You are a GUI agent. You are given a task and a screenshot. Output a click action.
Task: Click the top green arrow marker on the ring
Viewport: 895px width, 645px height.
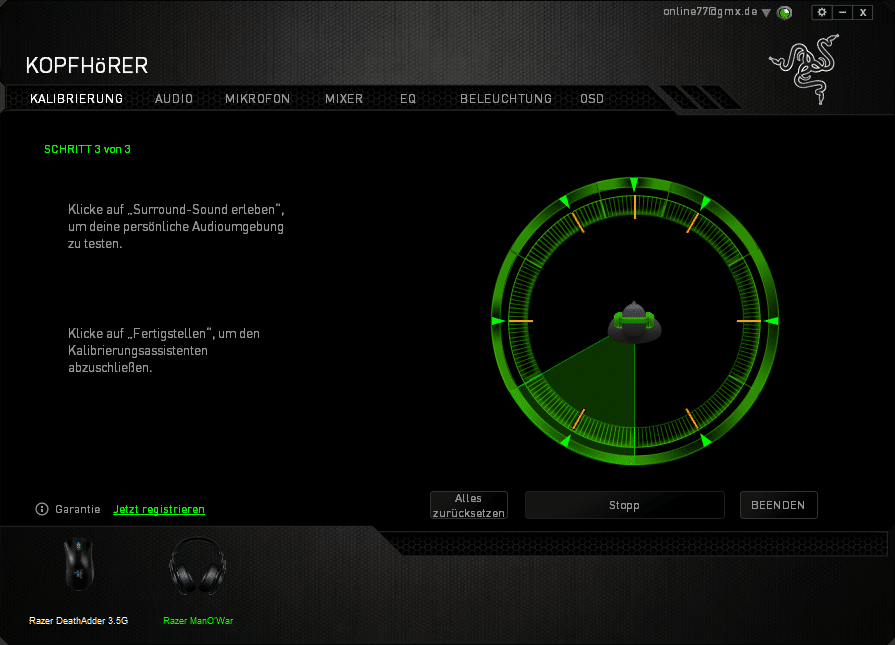(x=634, y=183)
